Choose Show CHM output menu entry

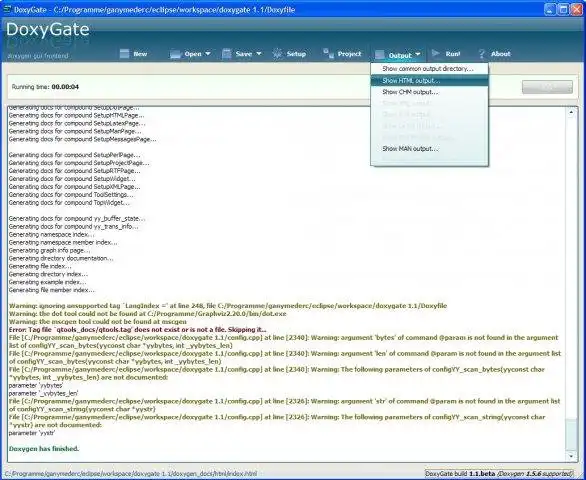pyautogui.click(x=429, y=92)
